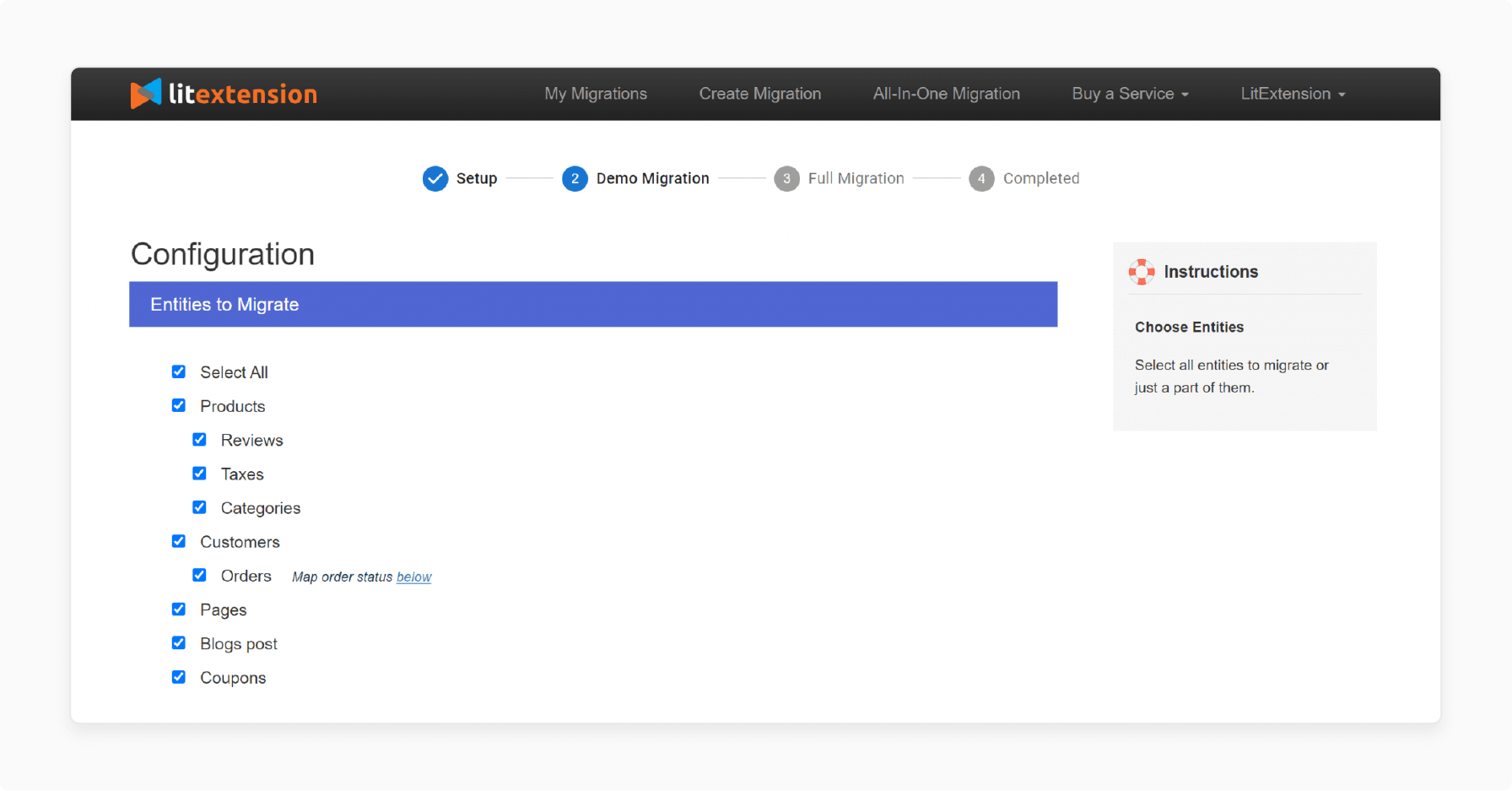Screen dimensions: 1512x791
Task: Toggle the Select All checkbox
Action: point(179,371)
